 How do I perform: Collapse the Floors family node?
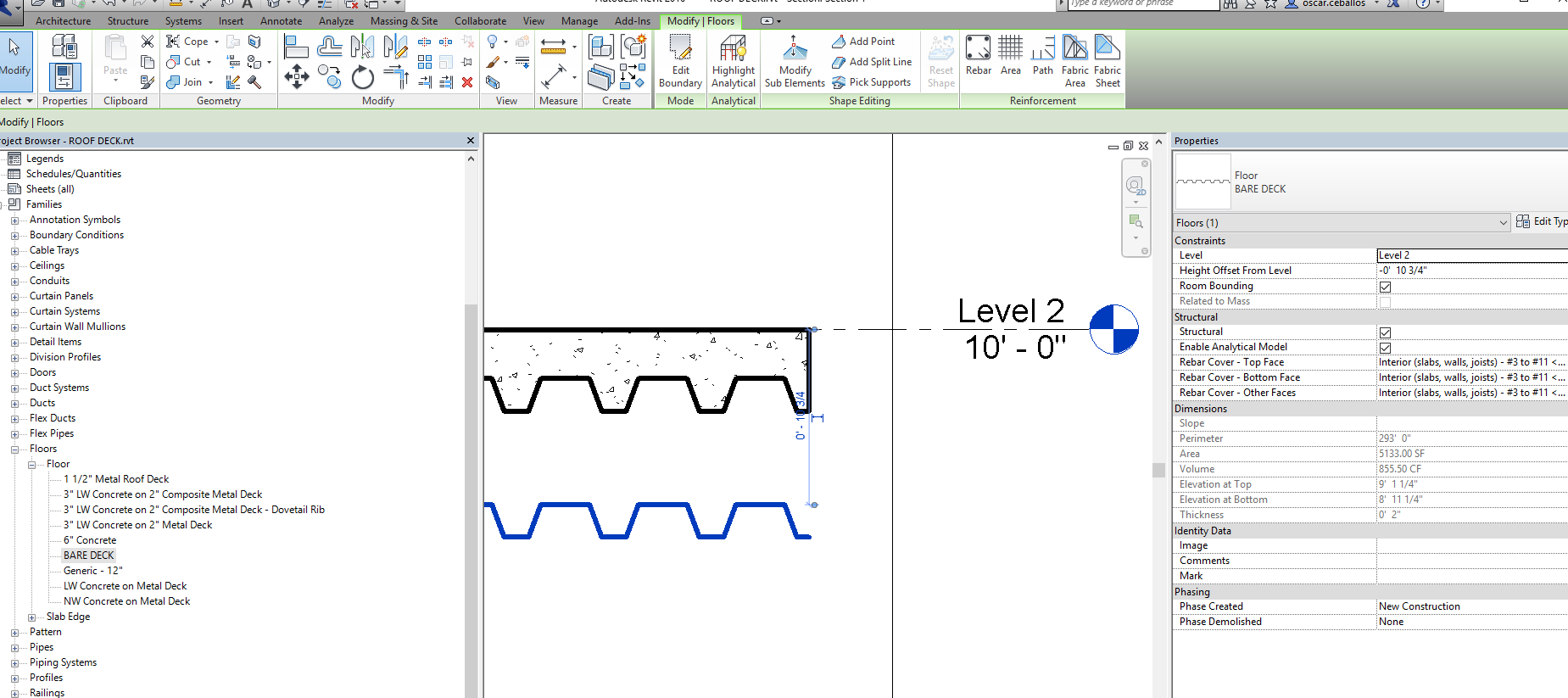14,450
